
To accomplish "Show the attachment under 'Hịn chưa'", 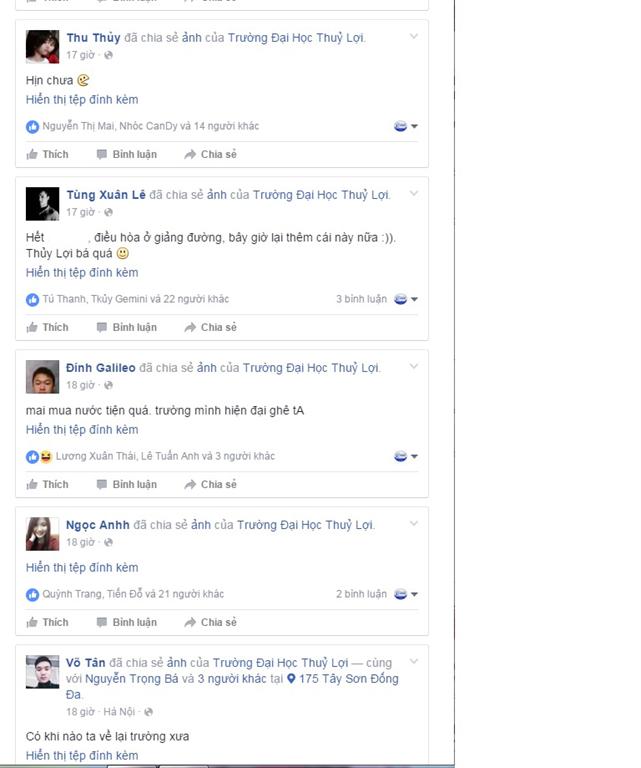I will (x=82, y=99).
